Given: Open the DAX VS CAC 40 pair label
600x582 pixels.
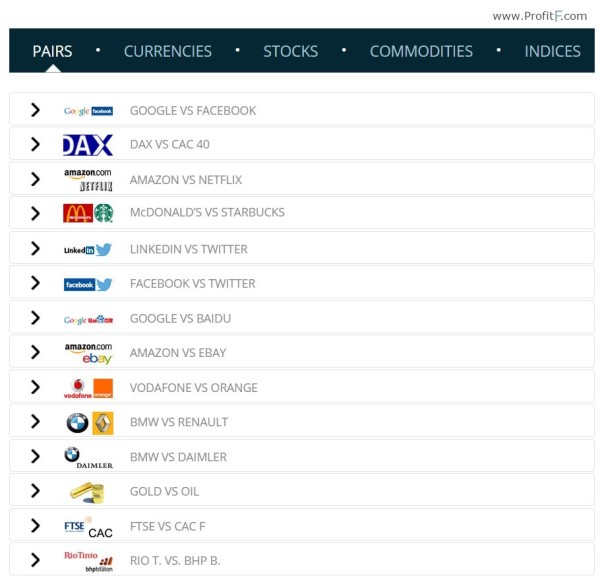Looking at the screenshot, I should (x=170, y=144).
